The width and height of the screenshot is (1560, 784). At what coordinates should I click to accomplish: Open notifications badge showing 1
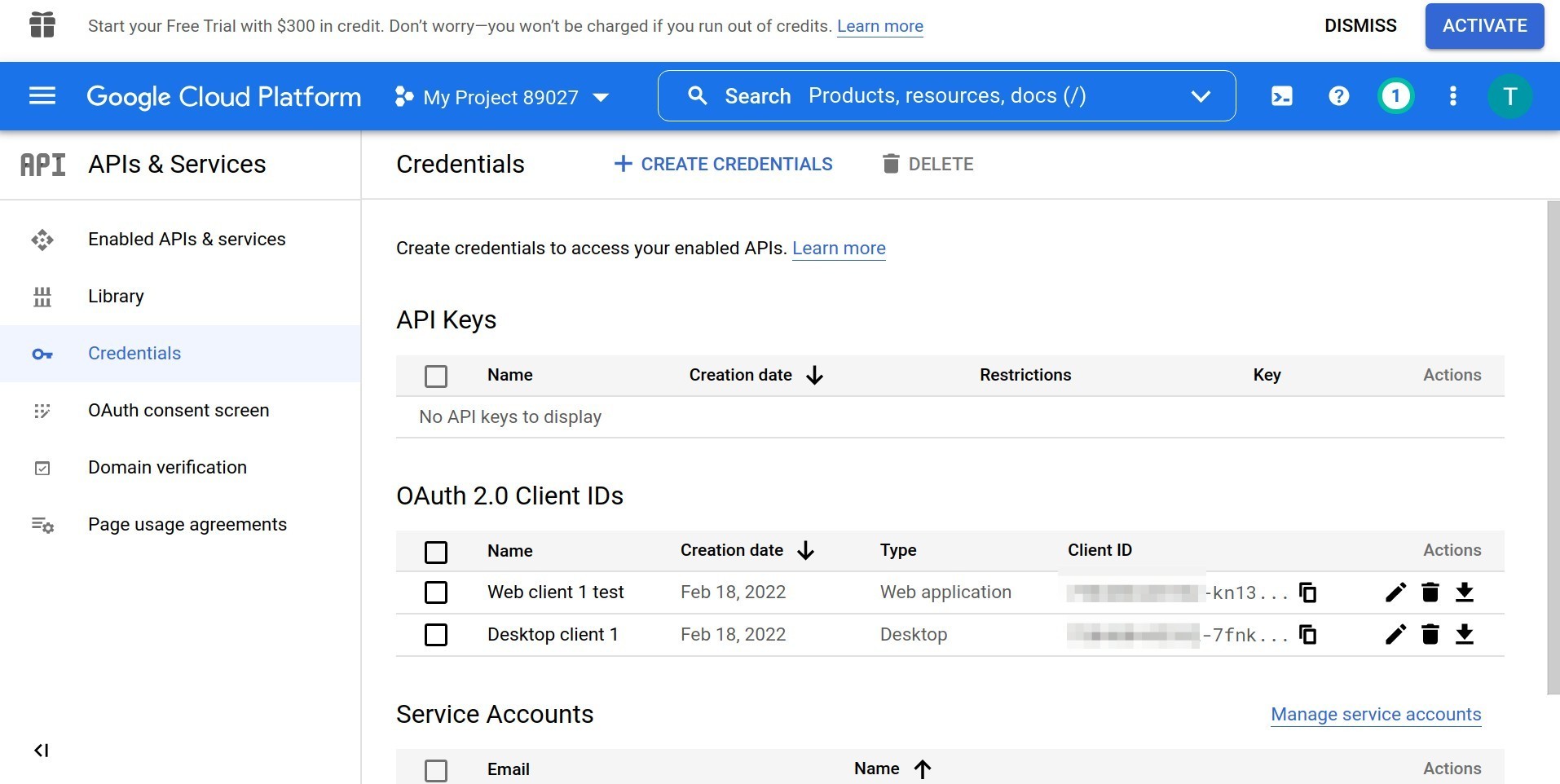pos(1395,96)
